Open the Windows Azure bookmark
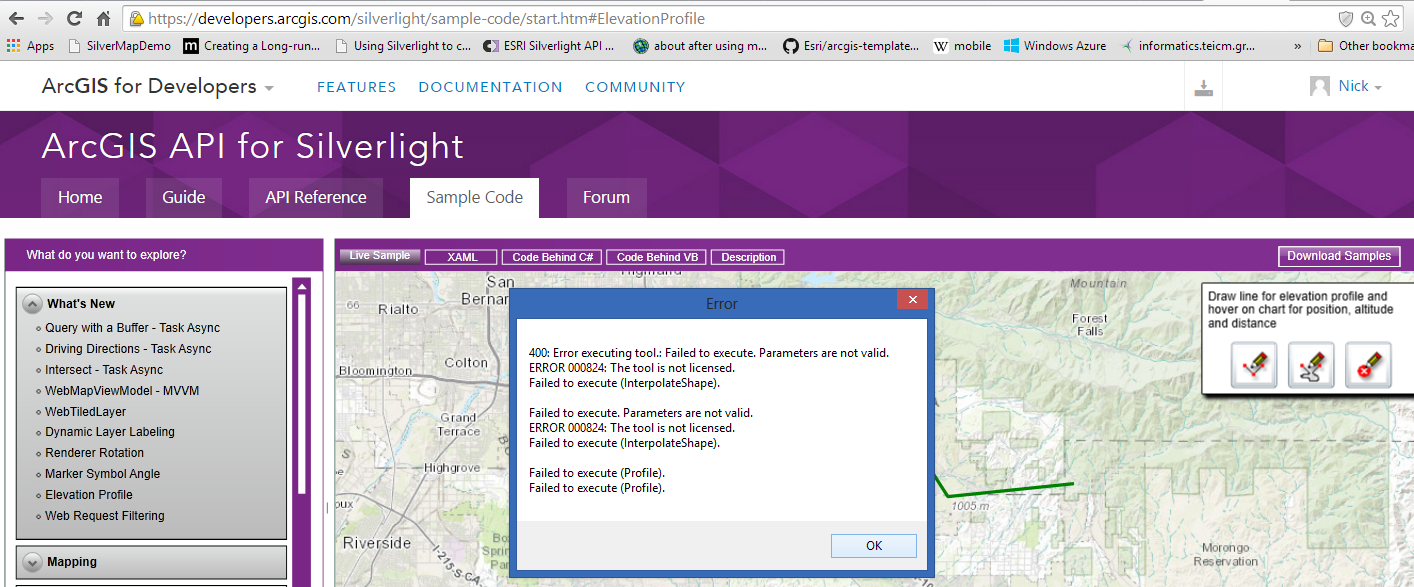This screenshot has width=1414, height=587. (x=1055, y=45)
